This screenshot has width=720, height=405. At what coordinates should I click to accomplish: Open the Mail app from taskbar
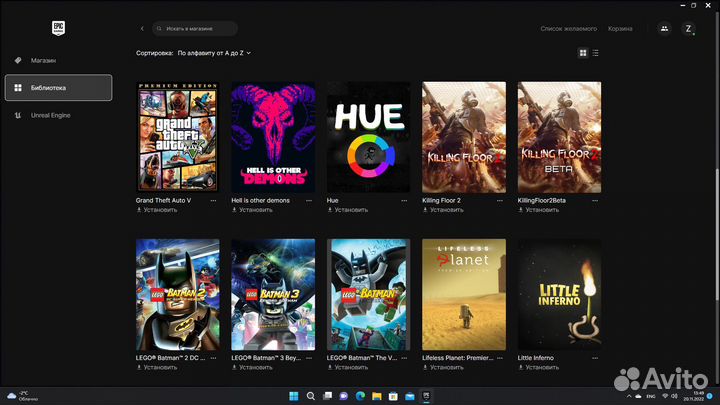coord(410,396)
